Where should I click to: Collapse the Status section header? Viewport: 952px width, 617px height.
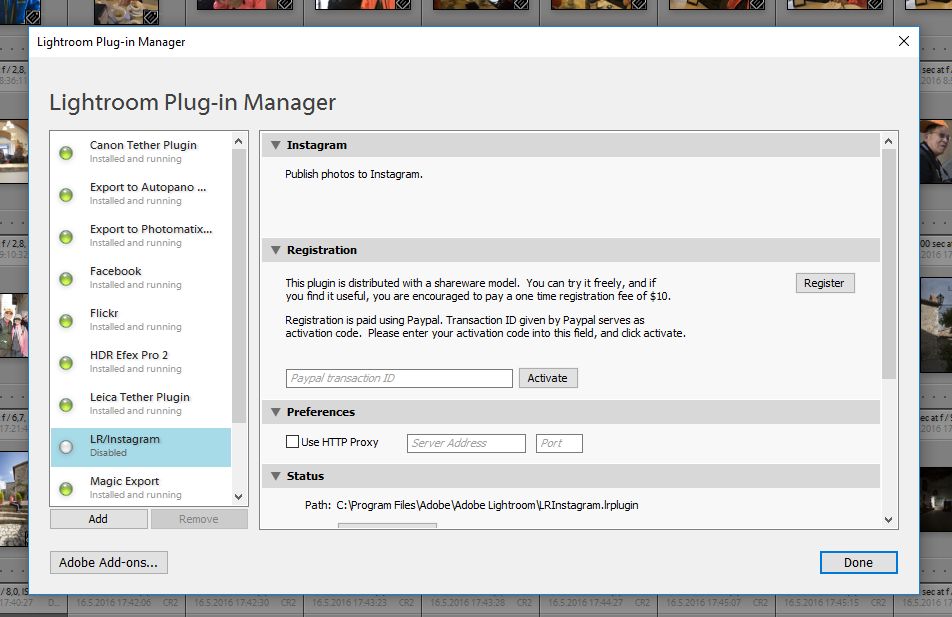(275, 476)
